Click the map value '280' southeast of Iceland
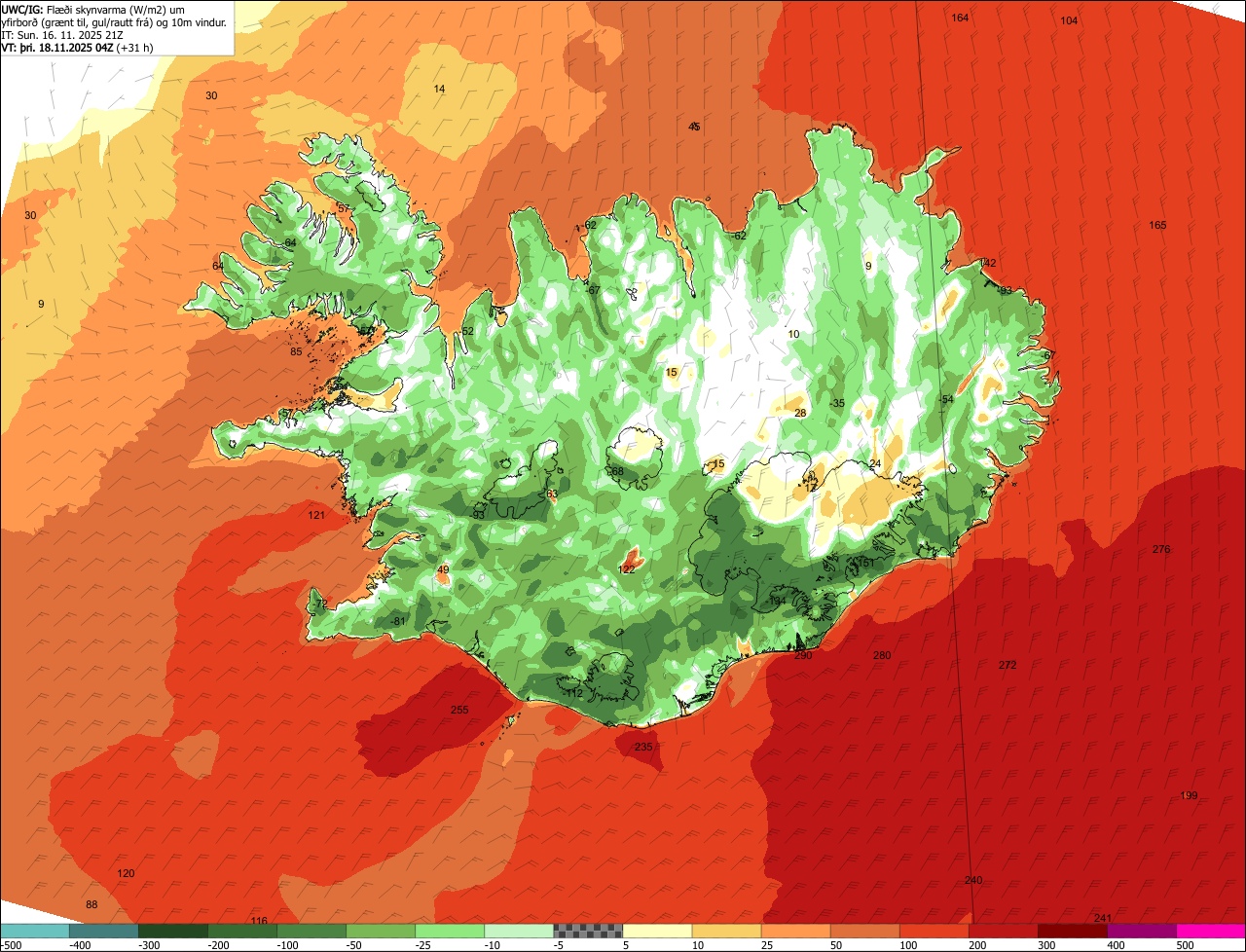Viewport: 1246px width, 952px height. click(x=882, y=656)
